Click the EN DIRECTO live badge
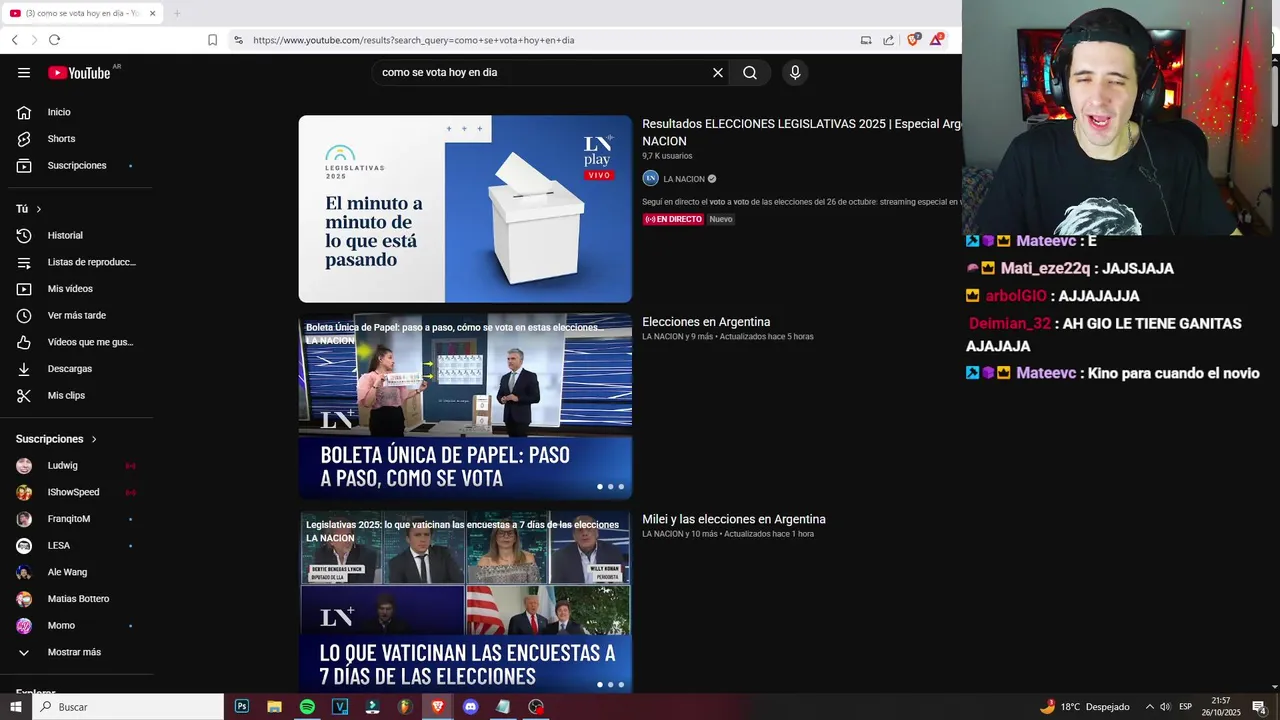Screen dimensions: 1280x720 [x=673, y=219]
